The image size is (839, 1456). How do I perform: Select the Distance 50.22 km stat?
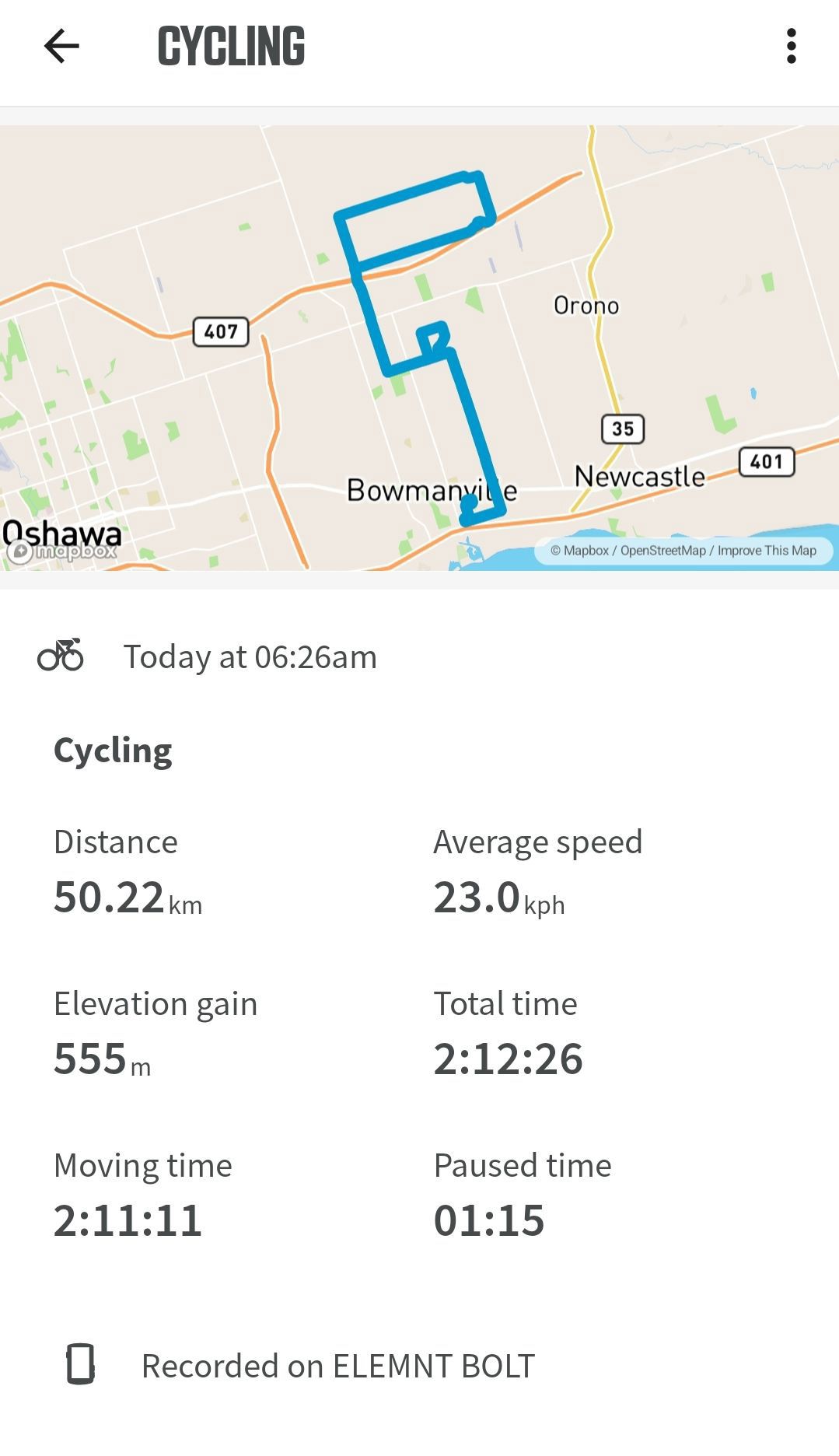[128, 873]
